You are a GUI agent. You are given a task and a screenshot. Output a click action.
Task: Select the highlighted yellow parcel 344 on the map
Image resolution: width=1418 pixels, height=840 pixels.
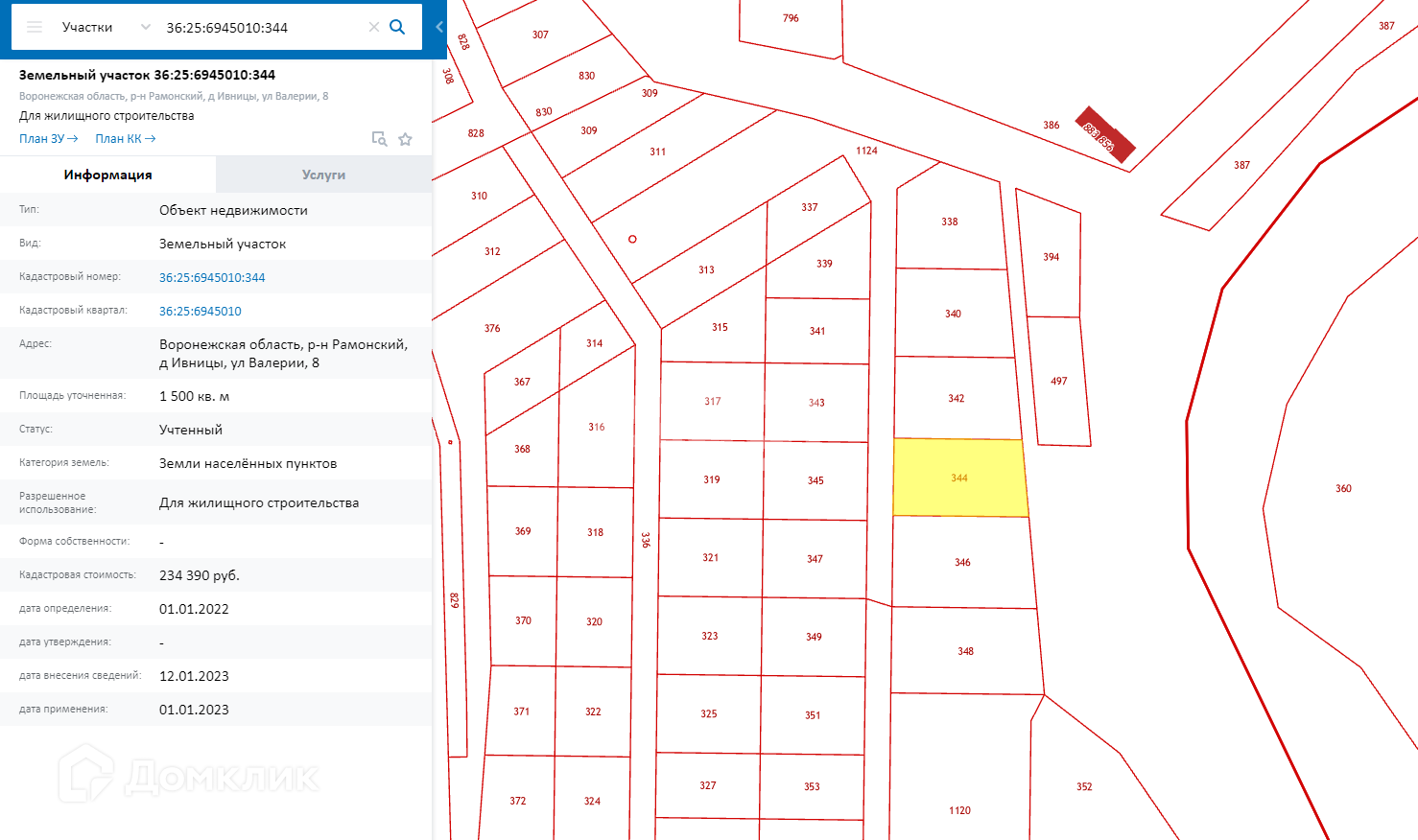(x=959, y=478)
